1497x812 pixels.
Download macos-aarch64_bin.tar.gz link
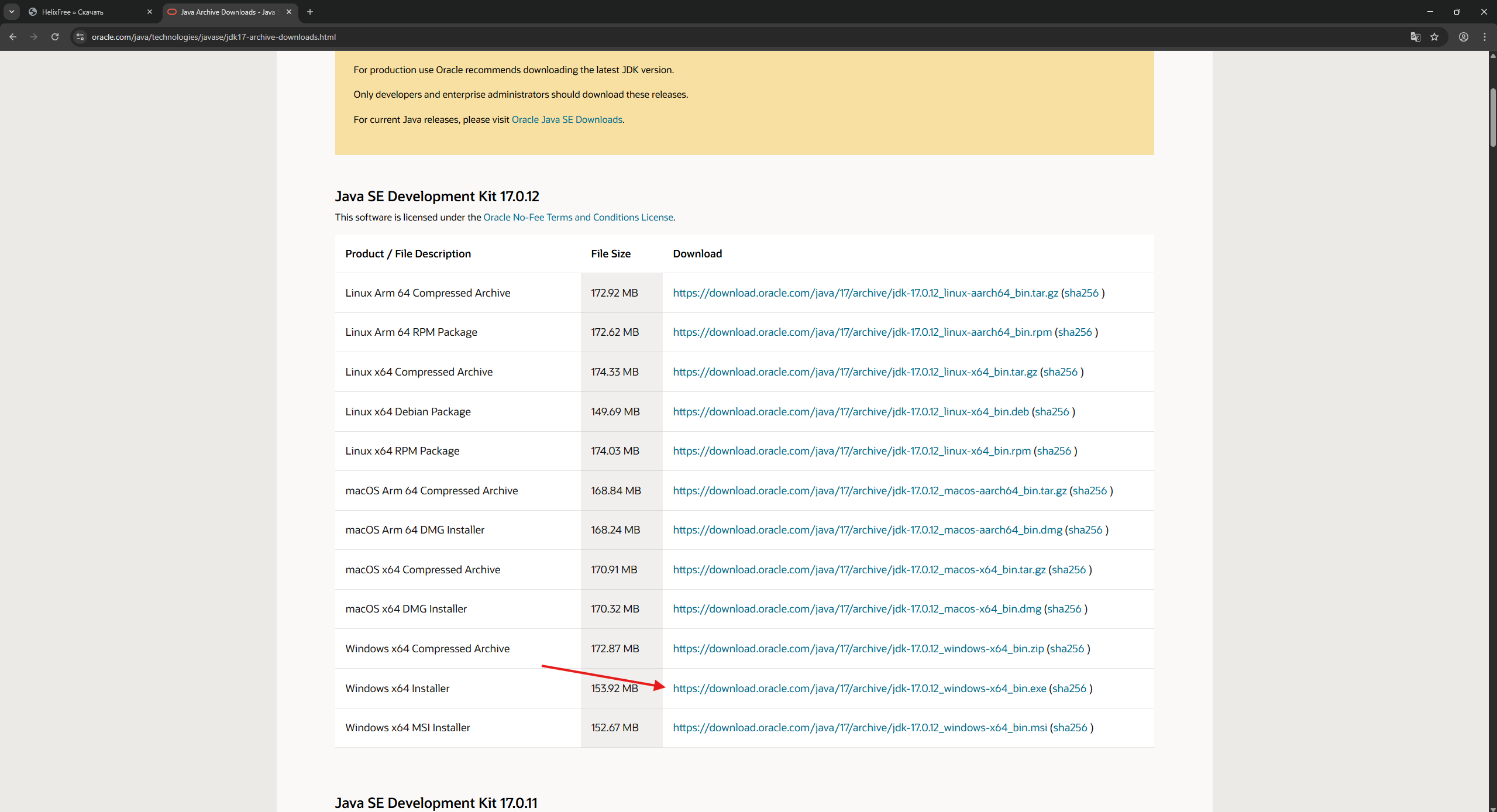(x=869, y=491)
